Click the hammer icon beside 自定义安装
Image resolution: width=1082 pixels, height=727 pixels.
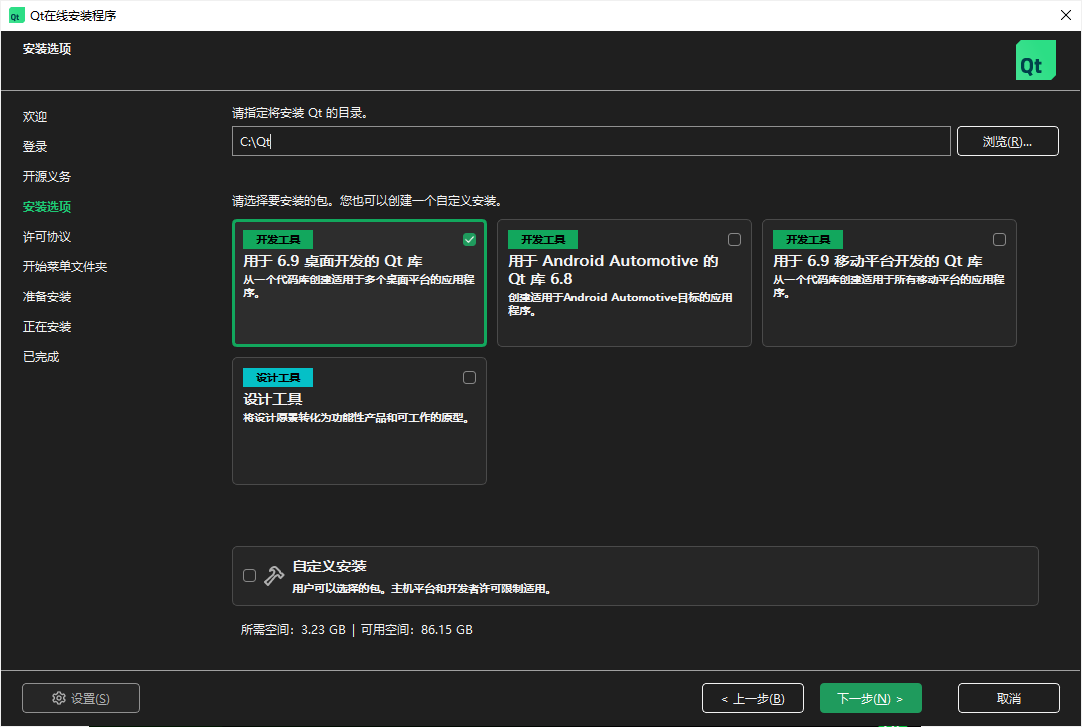274,575
